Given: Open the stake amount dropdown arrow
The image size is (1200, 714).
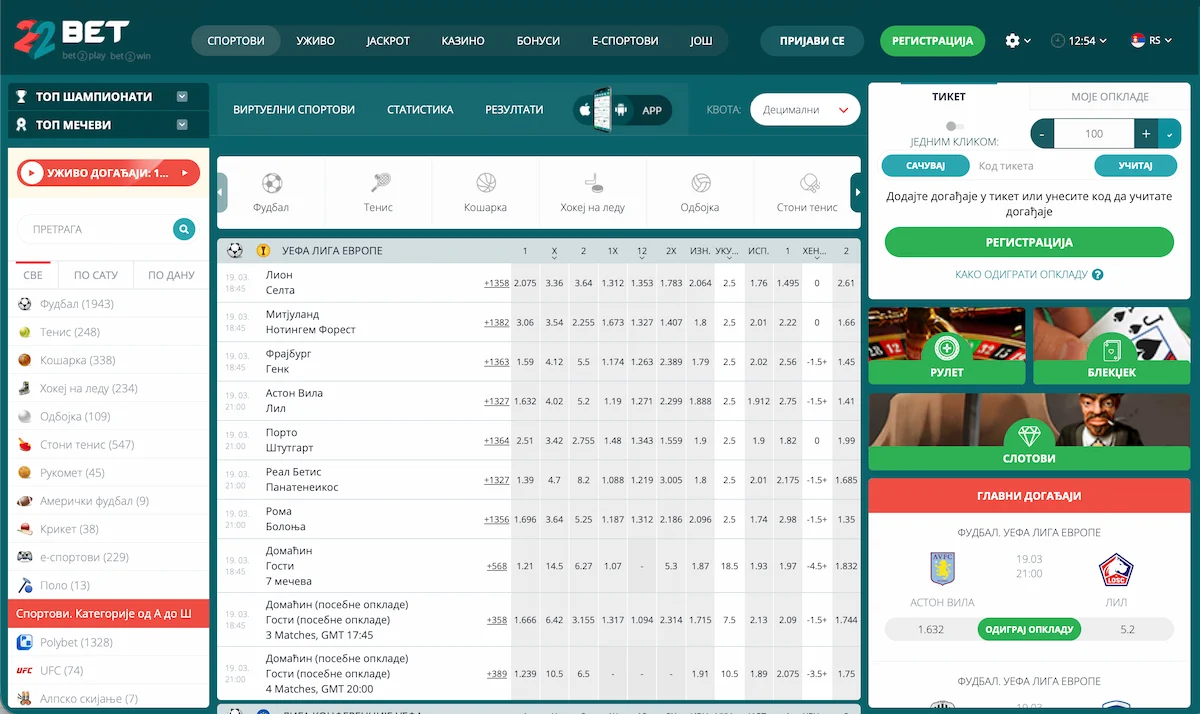Looking at the screenshot, I should click(x=1170, y=134).
